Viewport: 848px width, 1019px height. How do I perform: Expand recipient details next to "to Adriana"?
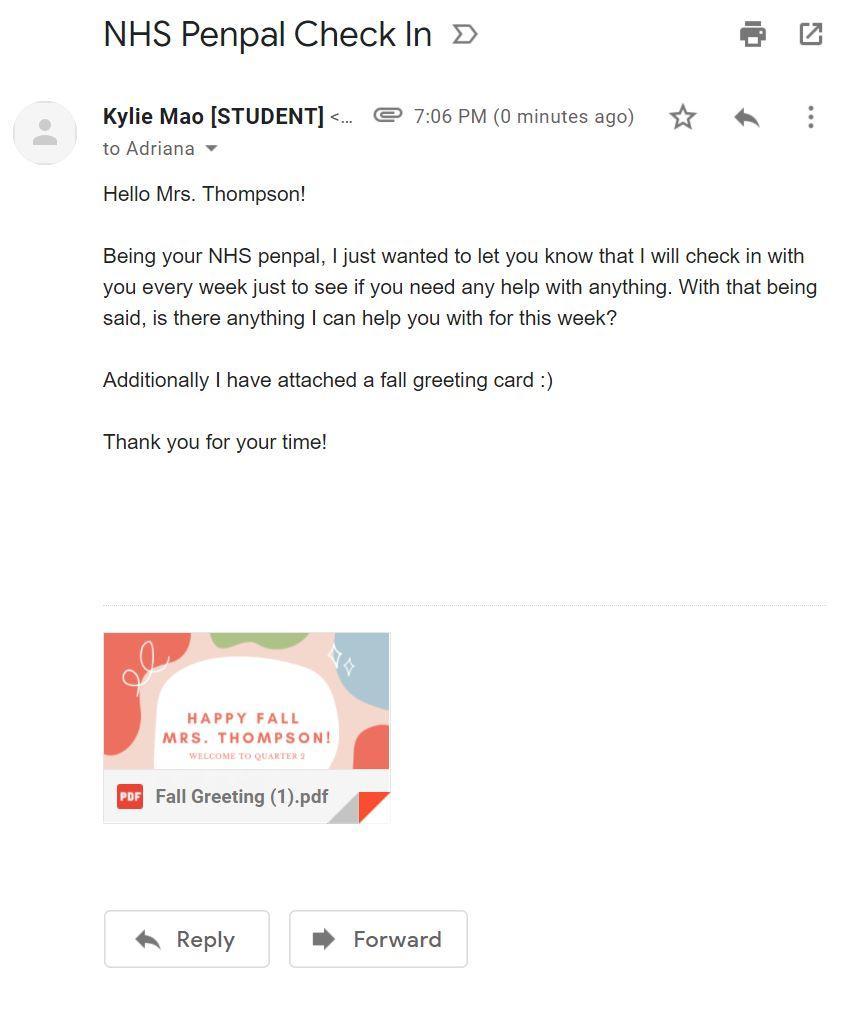(211, 149)
